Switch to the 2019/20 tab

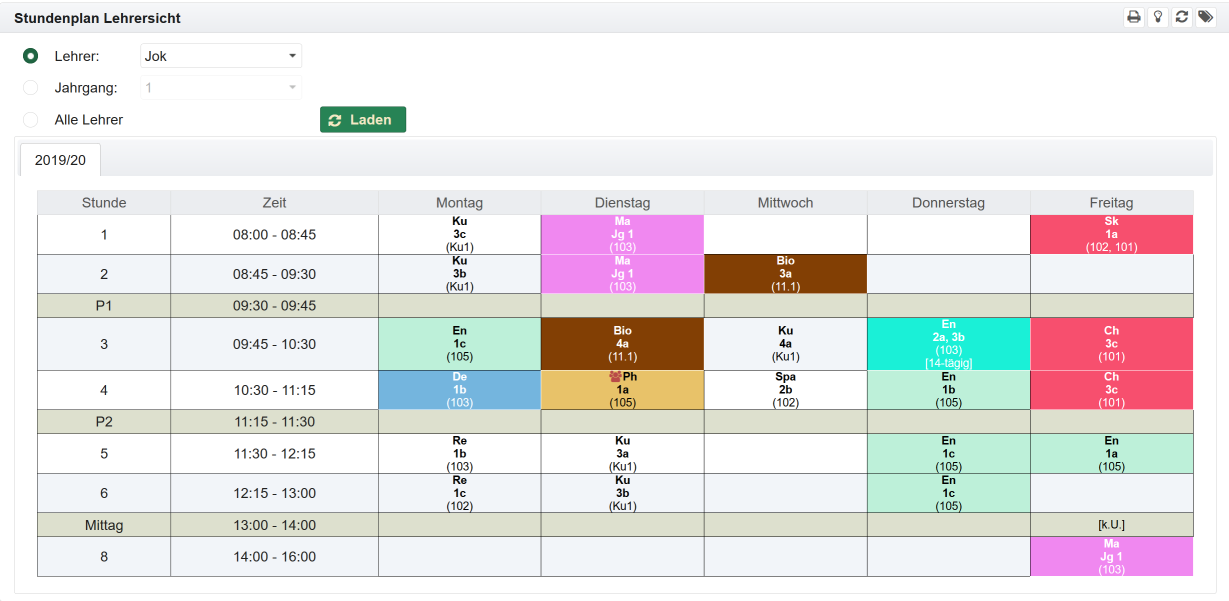(x=60, y=160)
